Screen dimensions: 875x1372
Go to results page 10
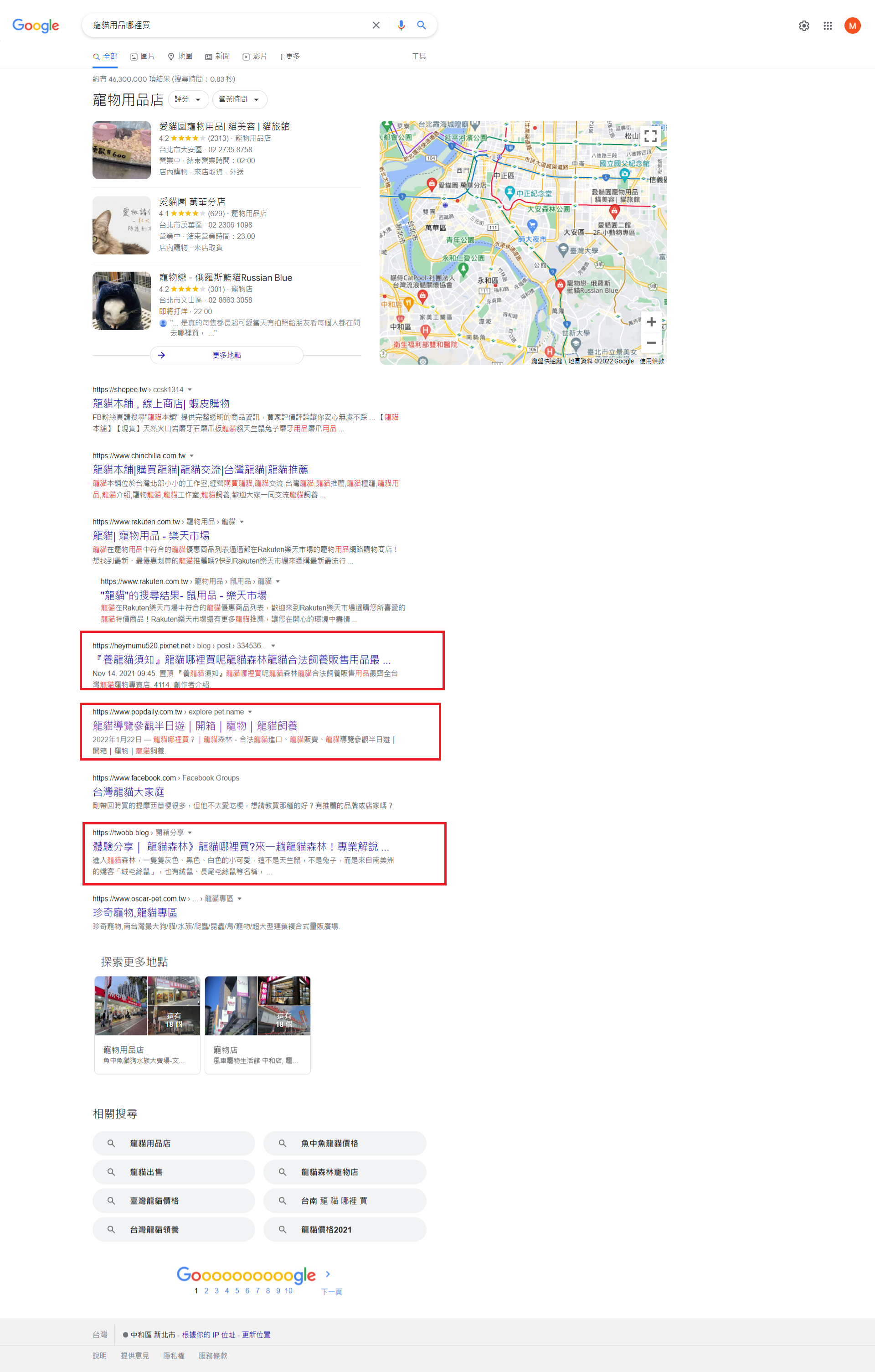click(288, 1290)
